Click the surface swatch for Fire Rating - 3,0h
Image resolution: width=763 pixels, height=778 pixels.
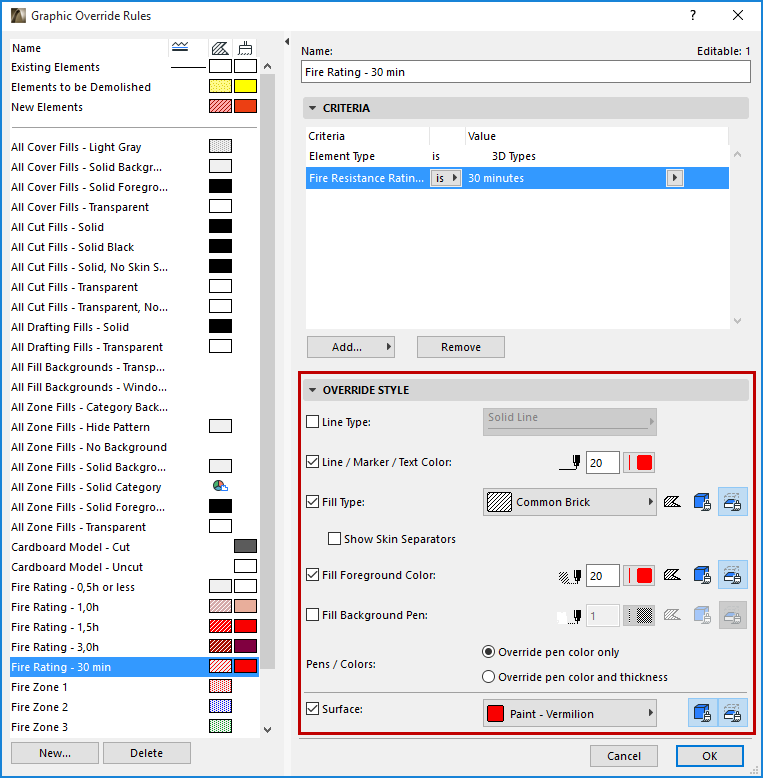click(245, 646)
